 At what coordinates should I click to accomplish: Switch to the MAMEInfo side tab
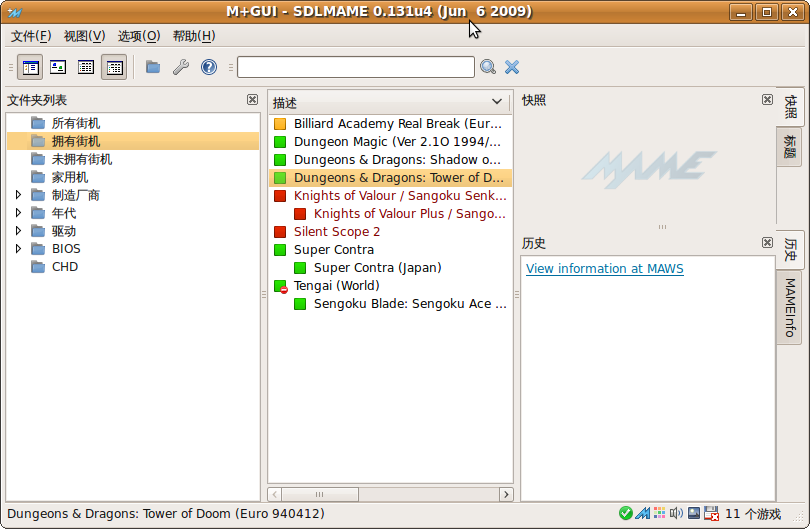click(x=789, y=307)
